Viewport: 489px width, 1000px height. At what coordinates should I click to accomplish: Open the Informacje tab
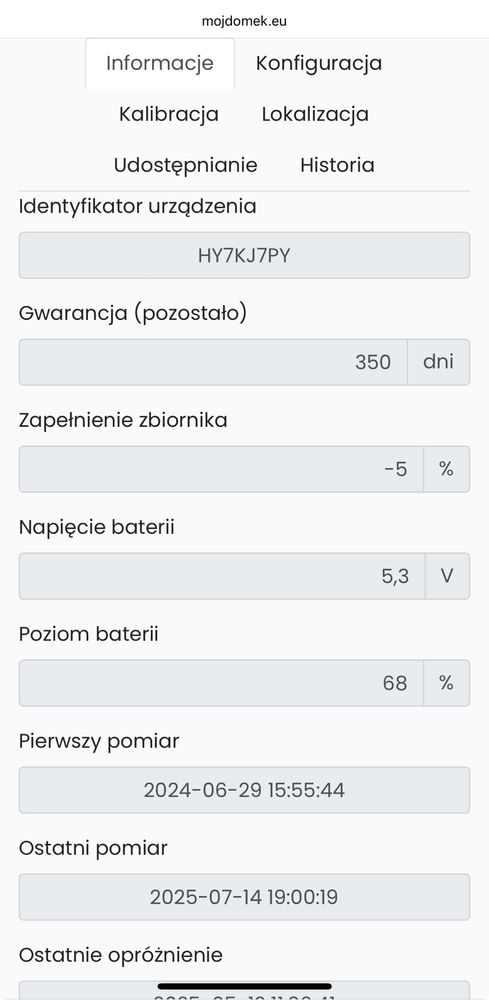(159, 64)
